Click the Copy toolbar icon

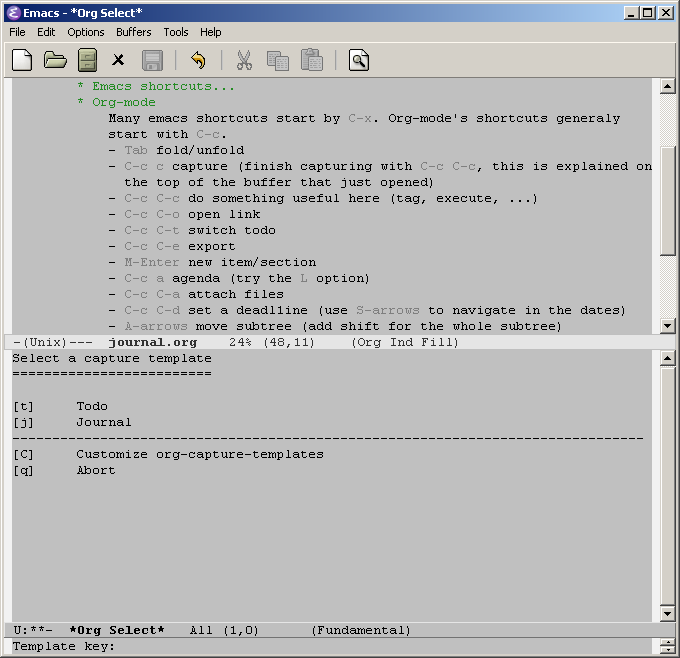tap(277, 61)
